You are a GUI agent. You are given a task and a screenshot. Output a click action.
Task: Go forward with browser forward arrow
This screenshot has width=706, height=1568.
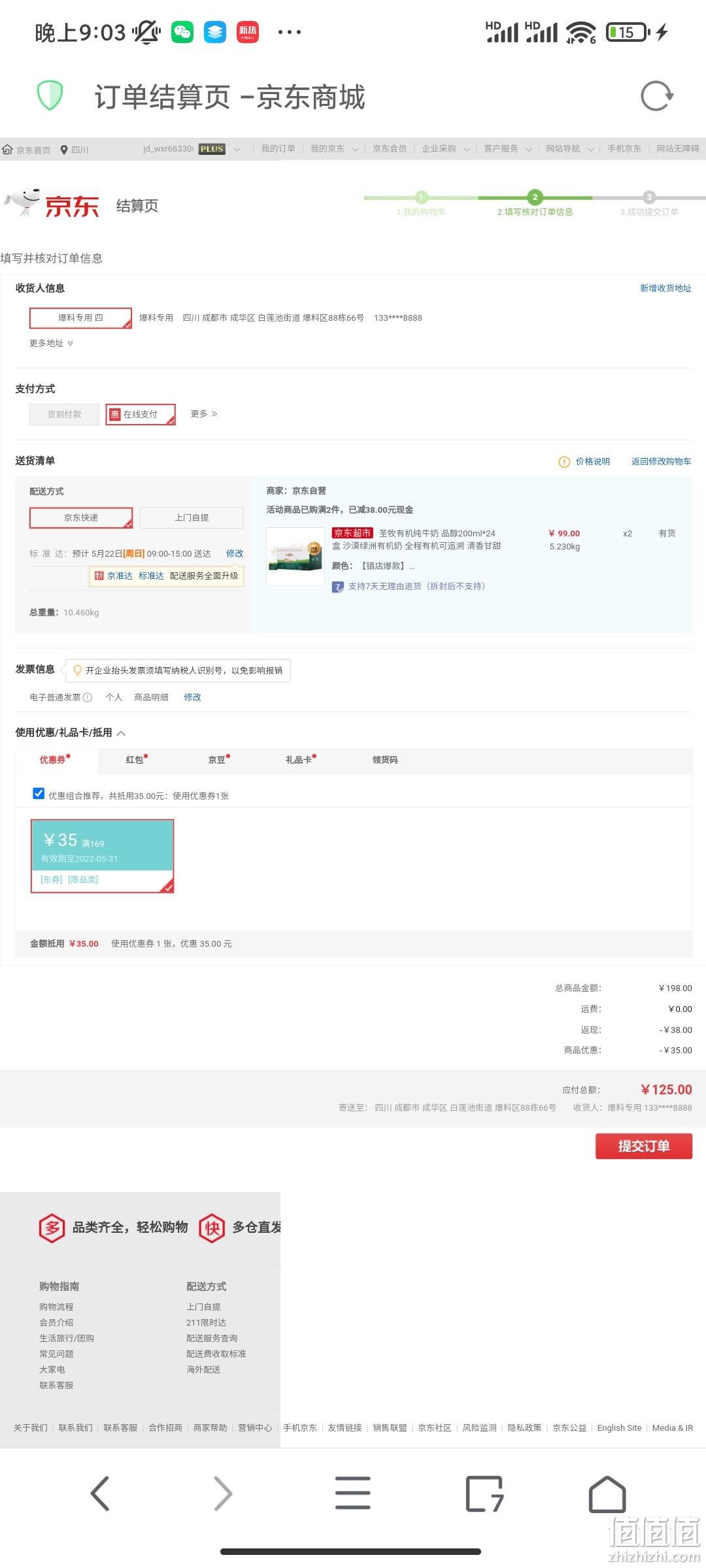223,1494
